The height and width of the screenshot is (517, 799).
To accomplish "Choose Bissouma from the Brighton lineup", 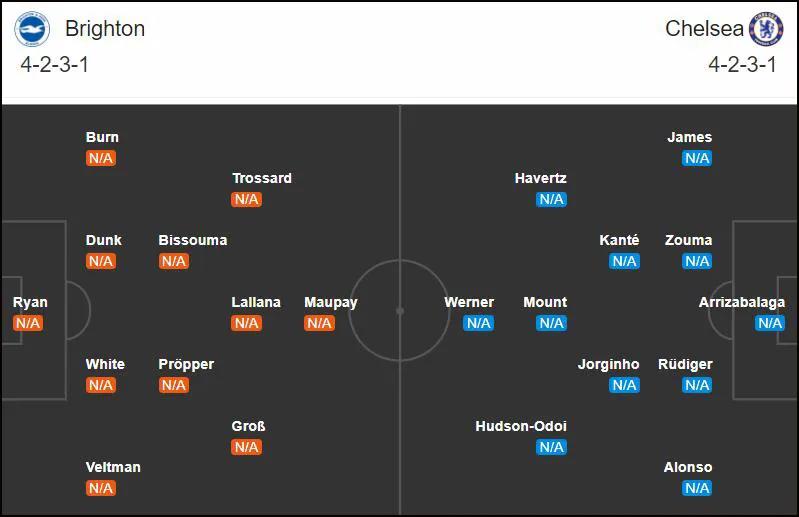I will click(x=193, y=240).
